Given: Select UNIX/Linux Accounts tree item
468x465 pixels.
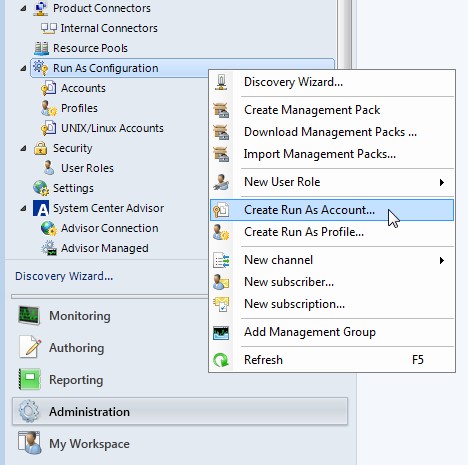Looking at the screenshot, I should (112, 128).
